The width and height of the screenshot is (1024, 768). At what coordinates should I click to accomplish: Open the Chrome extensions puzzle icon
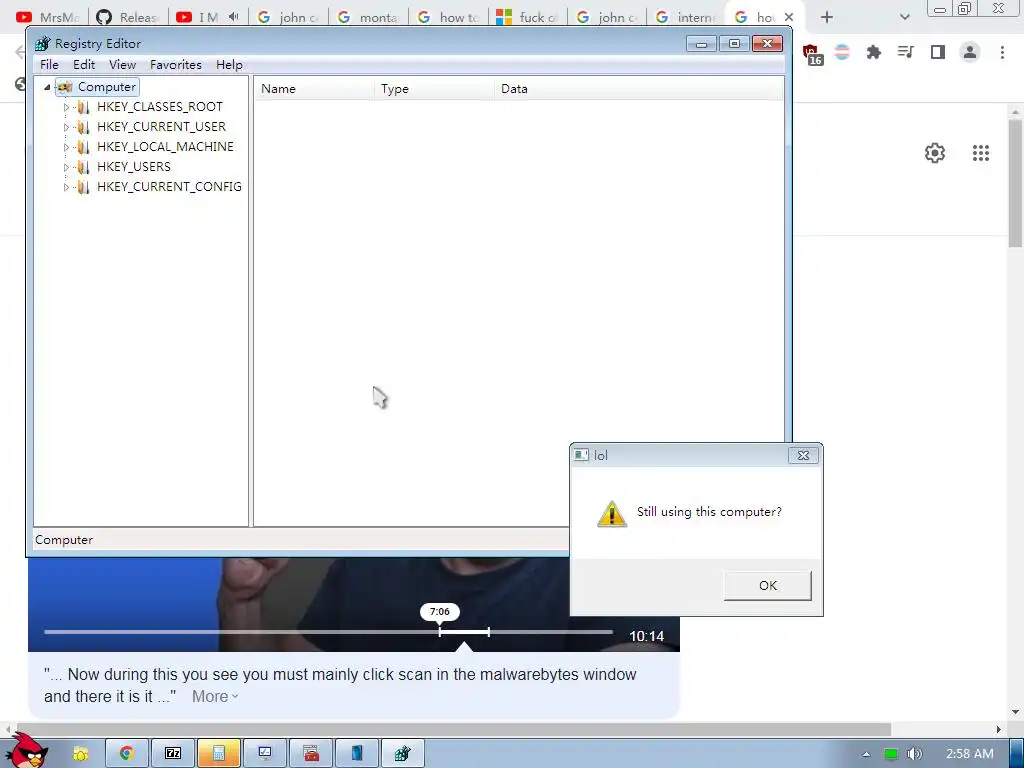(x=874, y=52)
